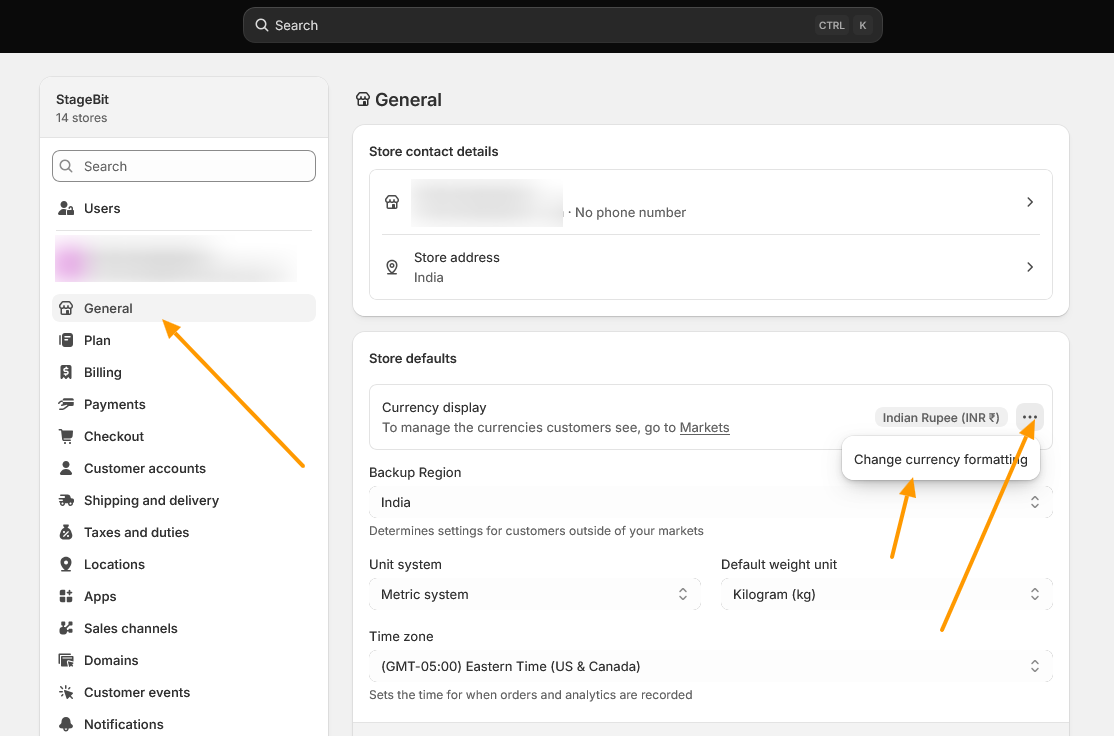Click the Sales channels icon
Image resolution: width=1114 pixels, height=736 pixels.
click(x=66, y=628)
